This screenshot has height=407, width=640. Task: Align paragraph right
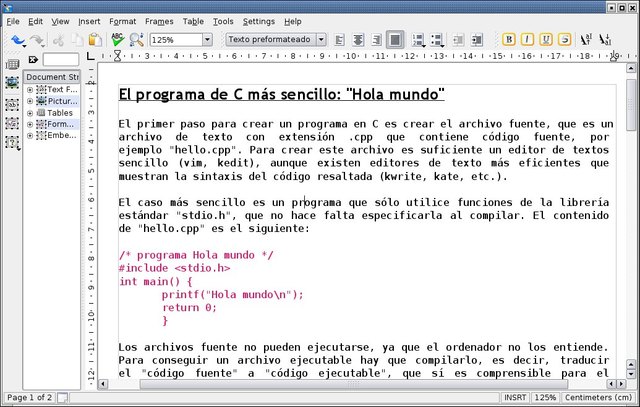(377, 40)
